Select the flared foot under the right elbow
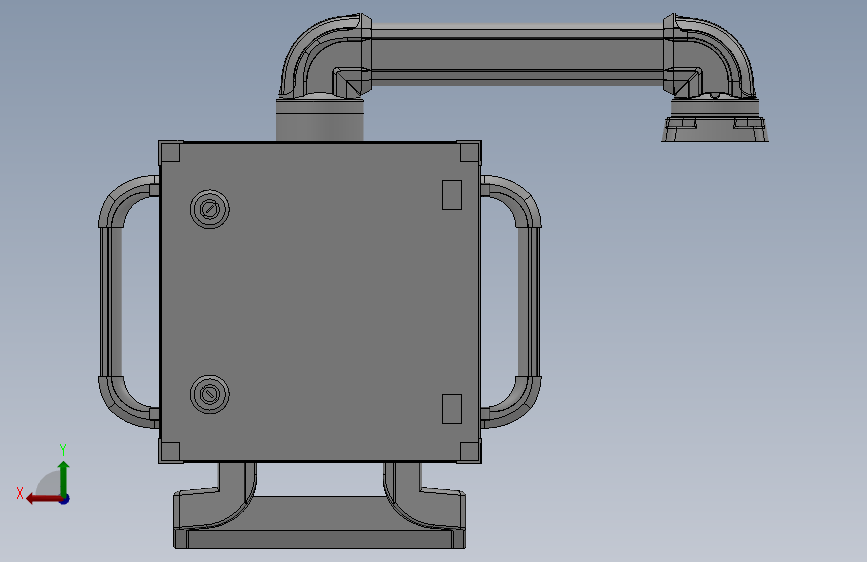Screen dimensions: 867x562 pyautogui.click(x=715, y=128)
